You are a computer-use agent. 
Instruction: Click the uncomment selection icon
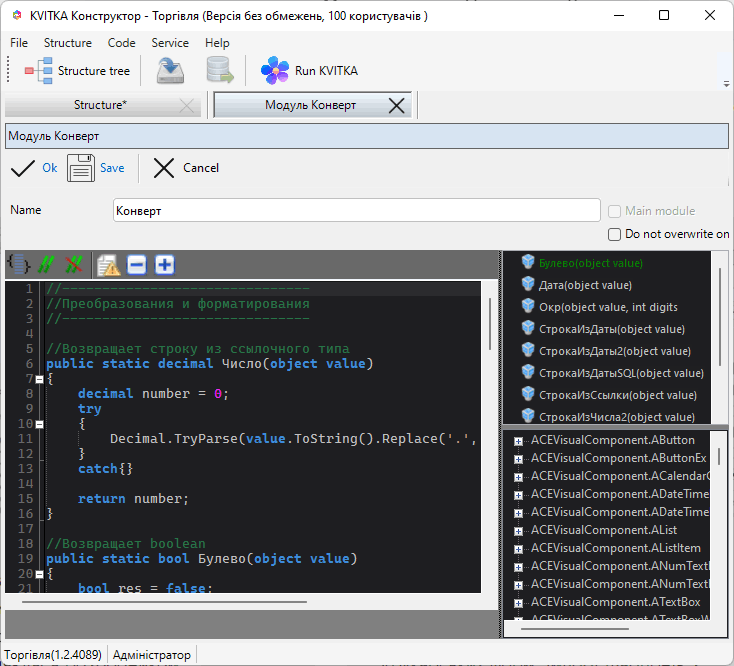click(x=73, y=265)
